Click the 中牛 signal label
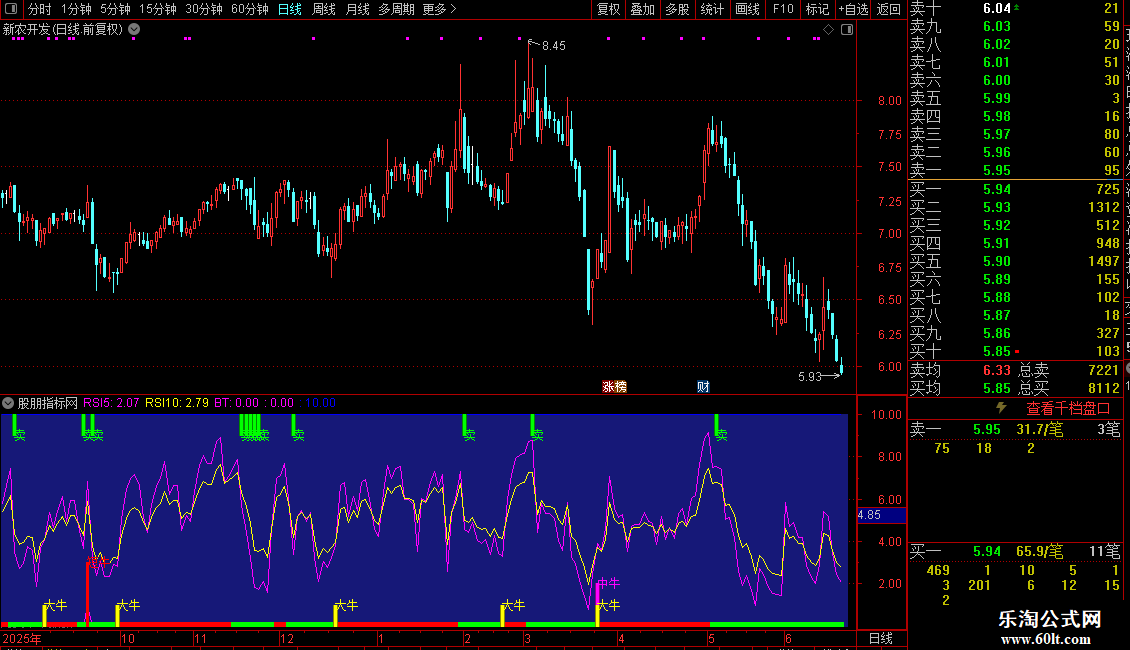 tap(608, 583)
